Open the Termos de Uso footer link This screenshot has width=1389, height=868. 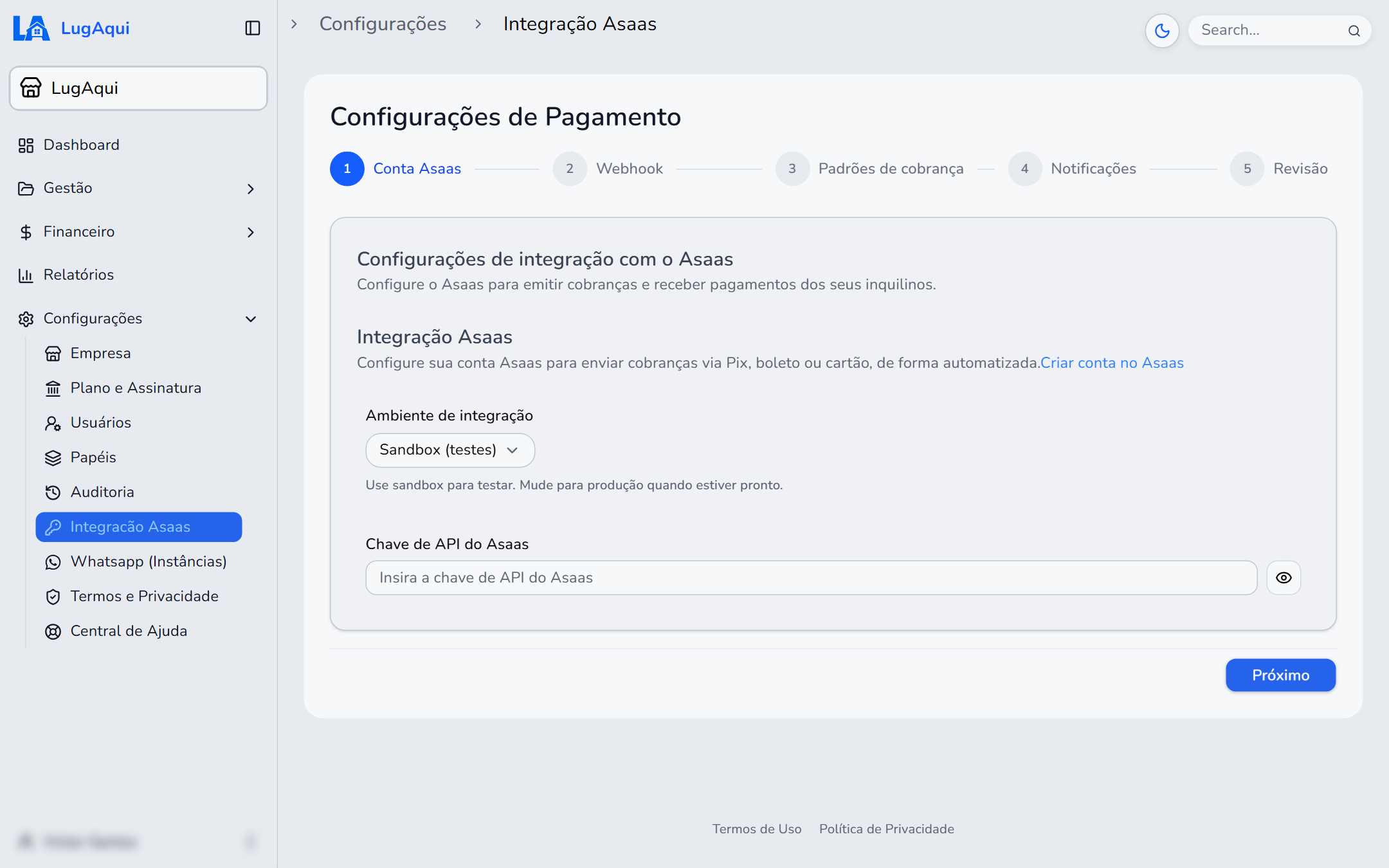click(x=757, y=829)
